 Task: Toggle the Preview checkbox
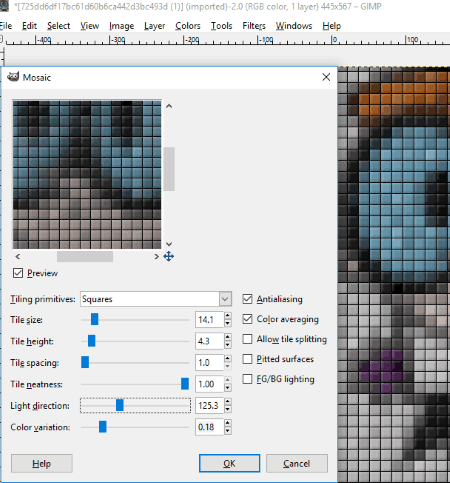18,273
